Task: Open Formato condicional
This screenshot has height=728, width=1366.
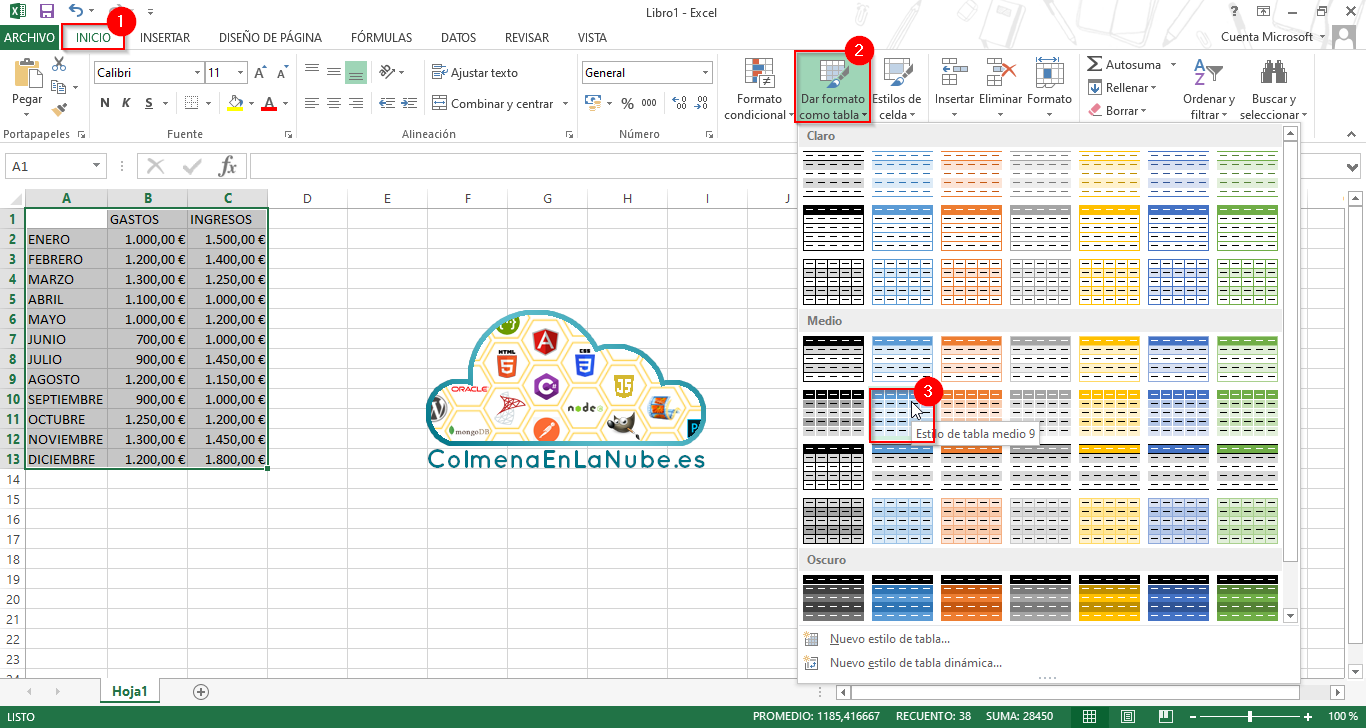Action: pos(757,90)
